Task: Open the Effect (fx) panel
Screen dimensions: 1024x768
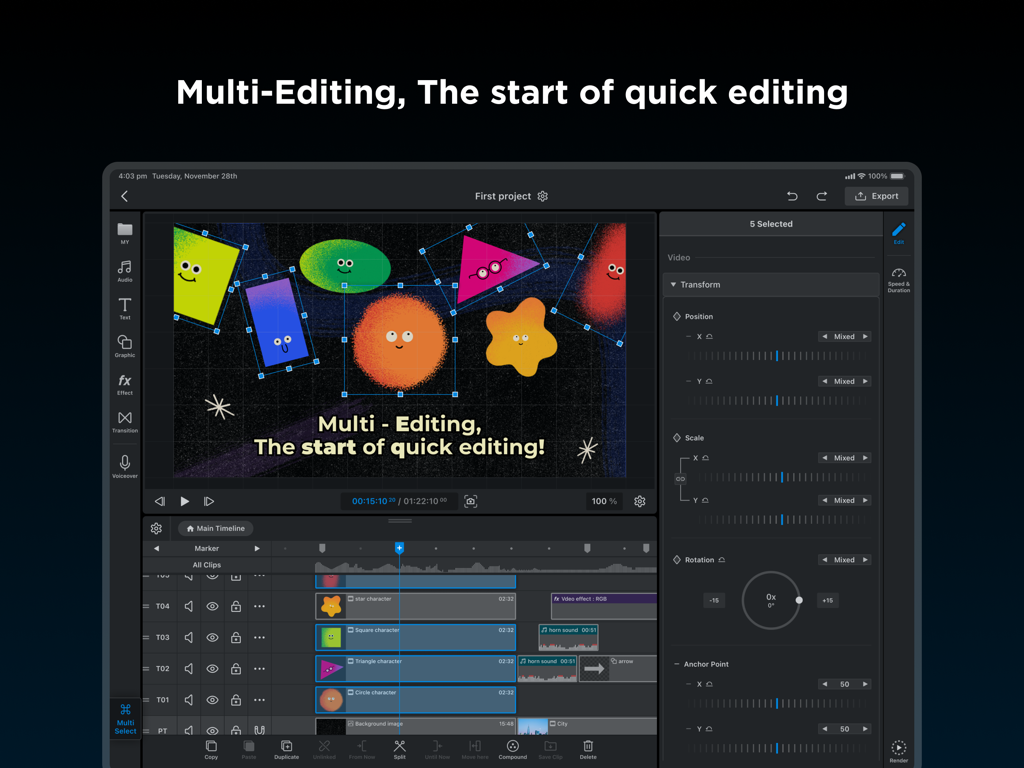Action: pos(124,385)
